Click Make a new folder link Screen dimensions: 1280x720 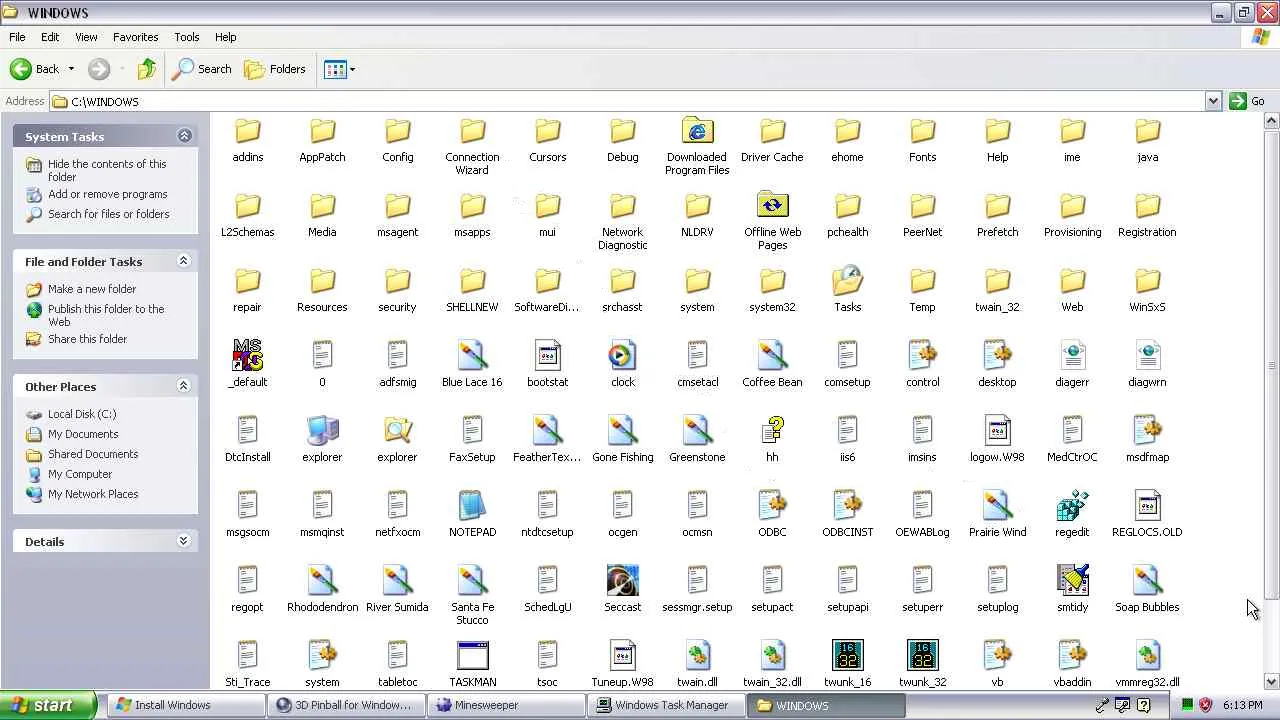pos(92,289)
